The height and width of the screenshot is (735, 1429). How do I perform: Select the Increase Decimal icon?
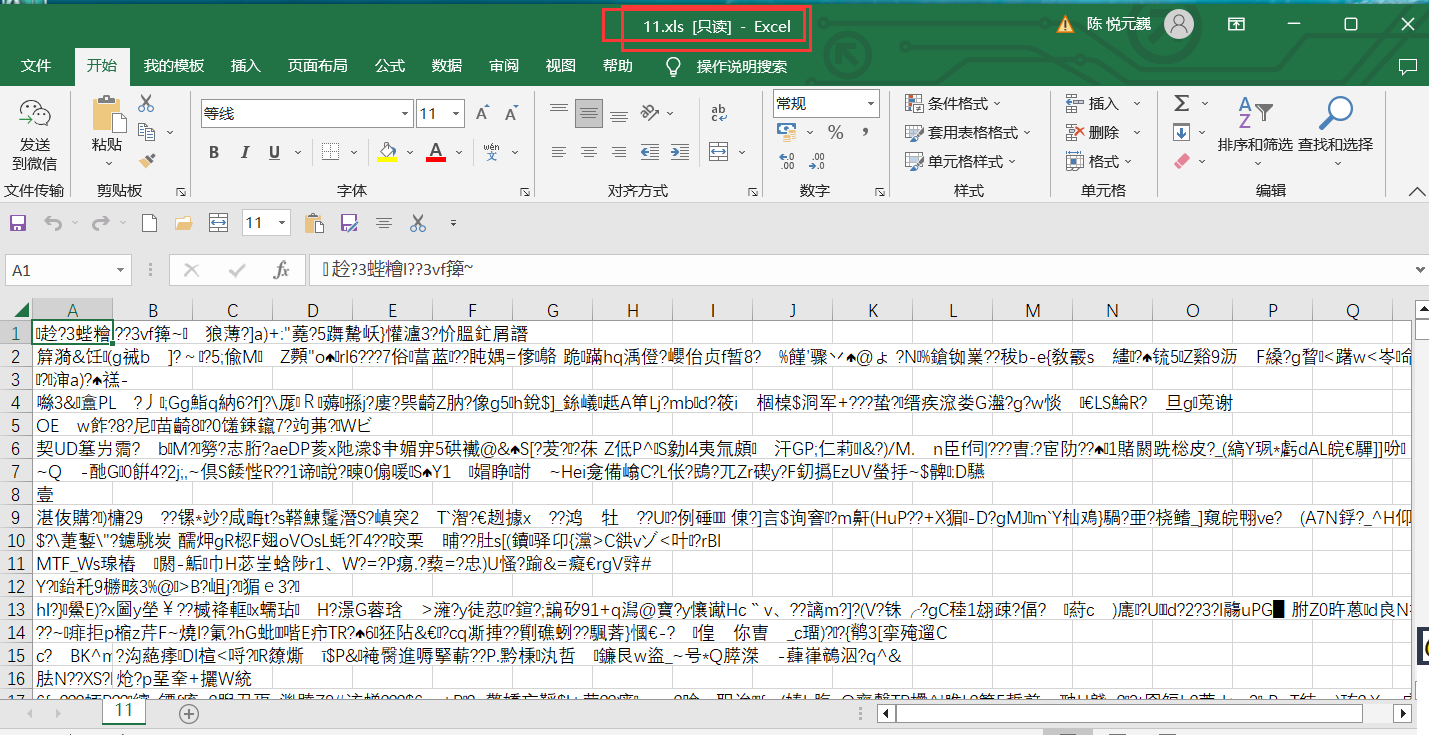786,159
